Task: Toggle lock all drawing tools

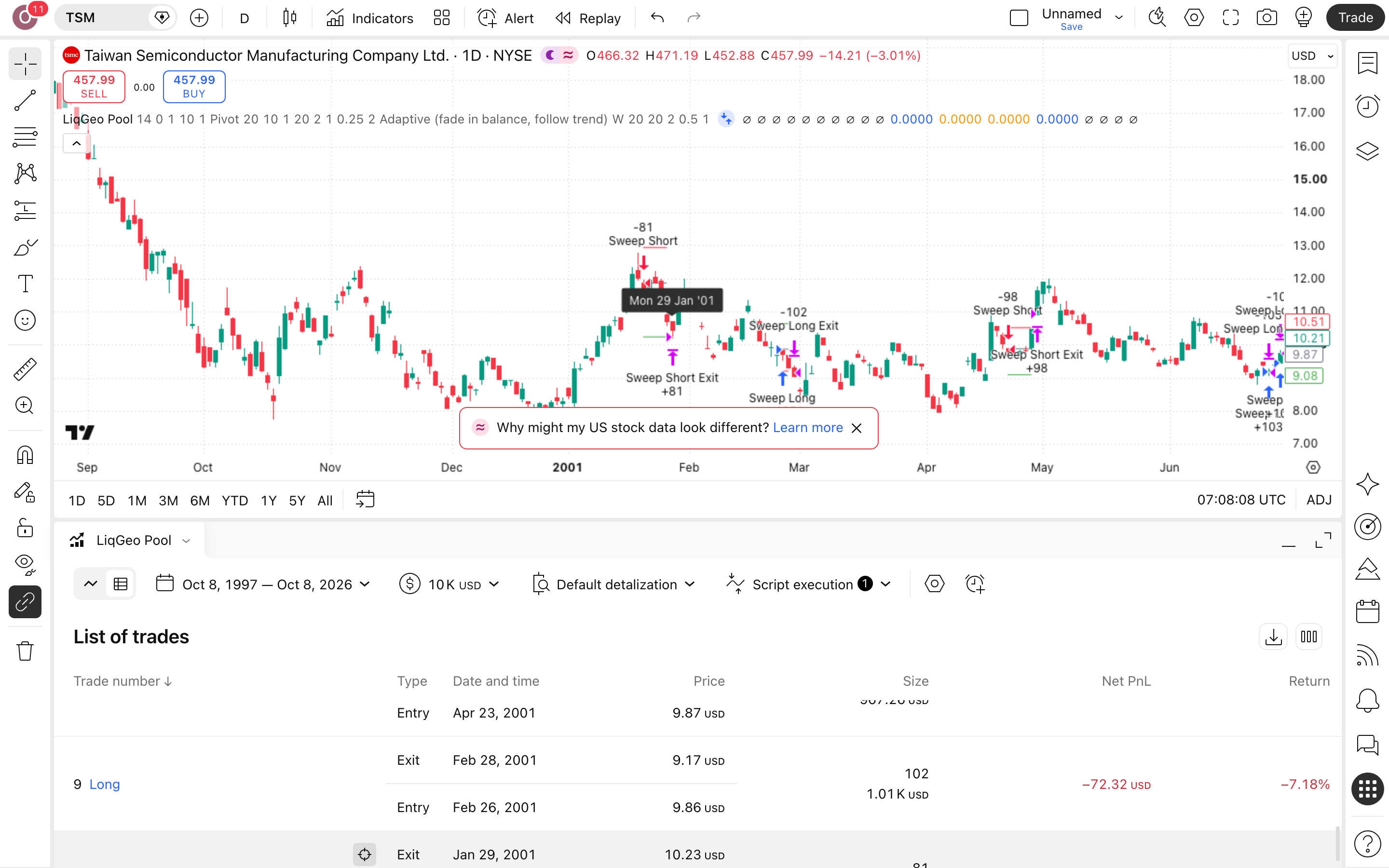Action: 25,528
